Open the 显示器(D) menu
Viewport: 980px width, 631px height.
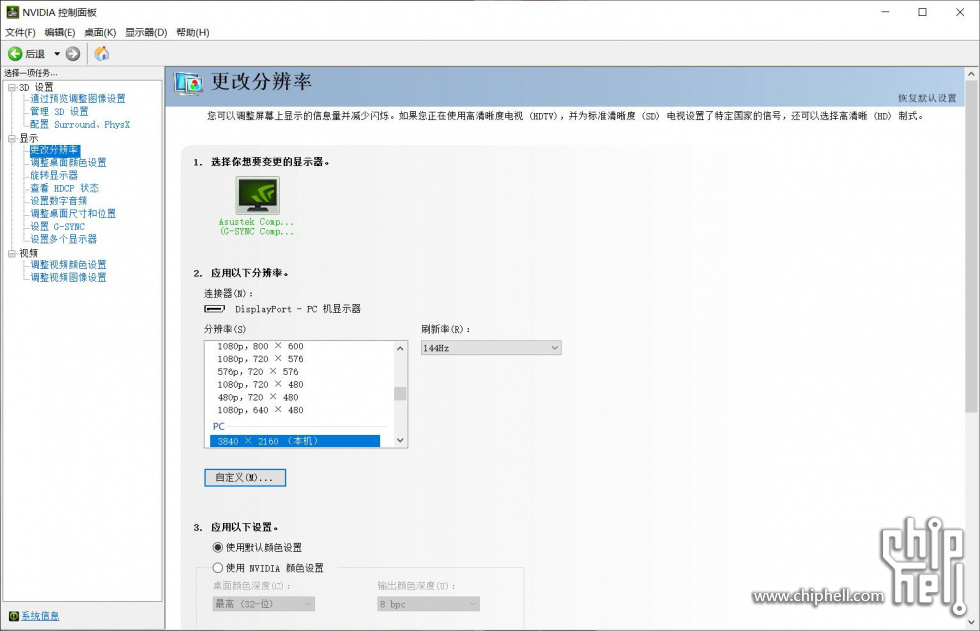coord(146,32)
